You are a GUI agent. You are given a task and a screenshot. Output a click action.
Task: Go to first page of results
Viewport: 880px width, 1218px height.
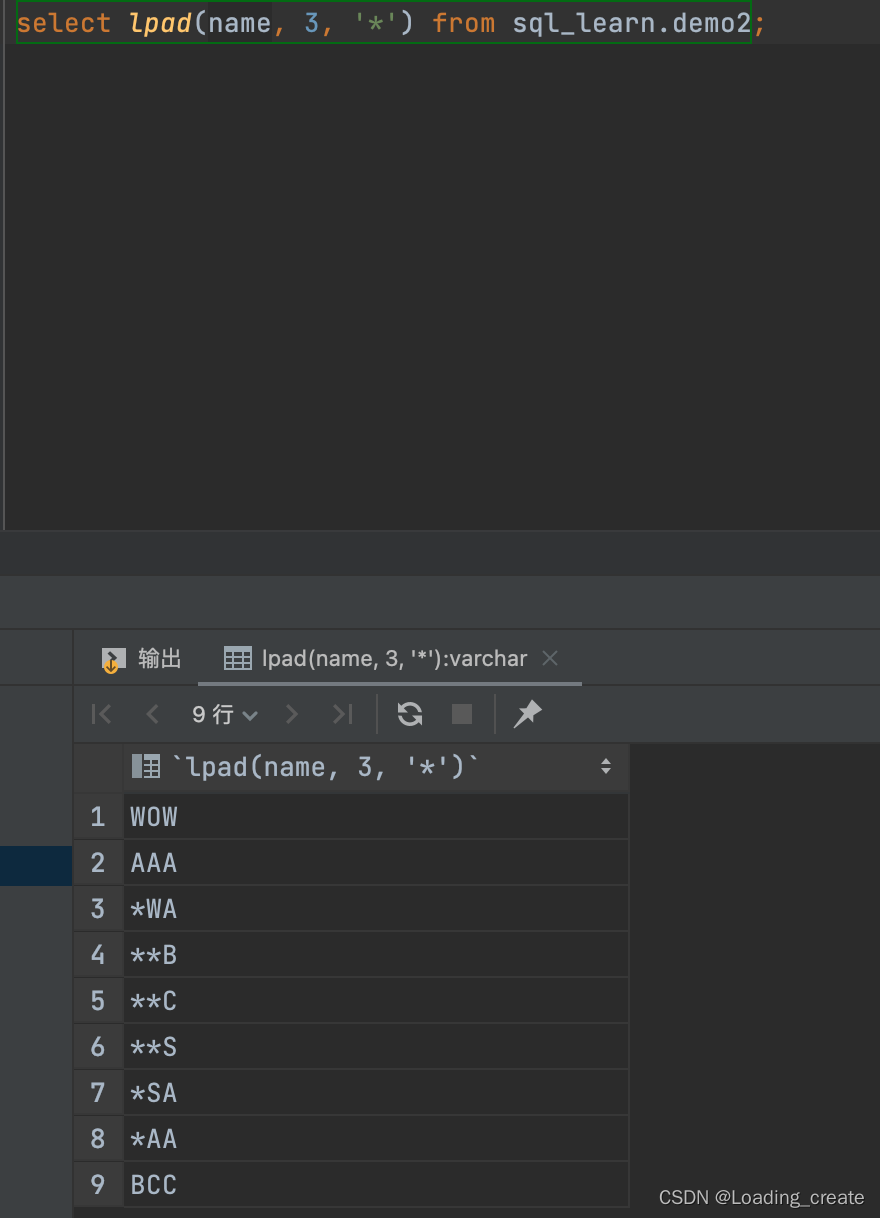[101, 714]
